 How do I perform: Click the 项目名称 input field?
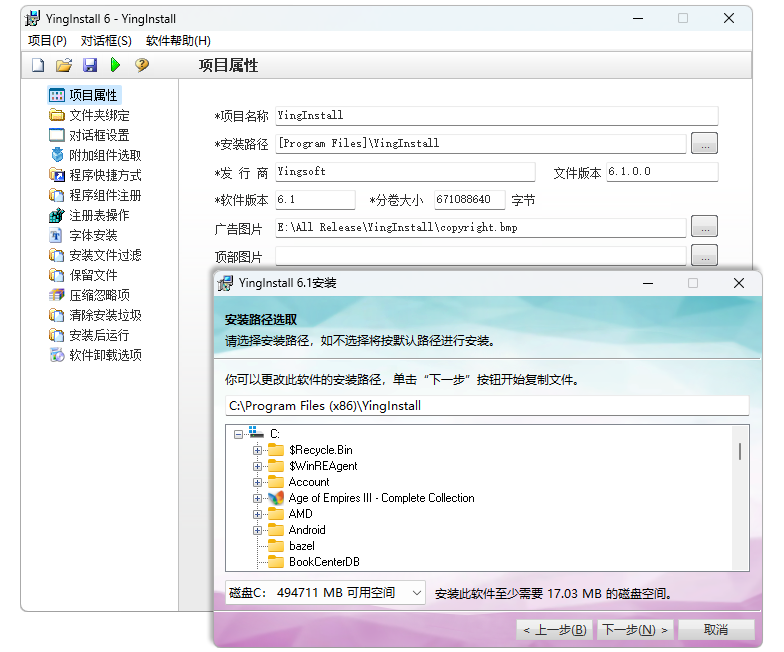496,116
